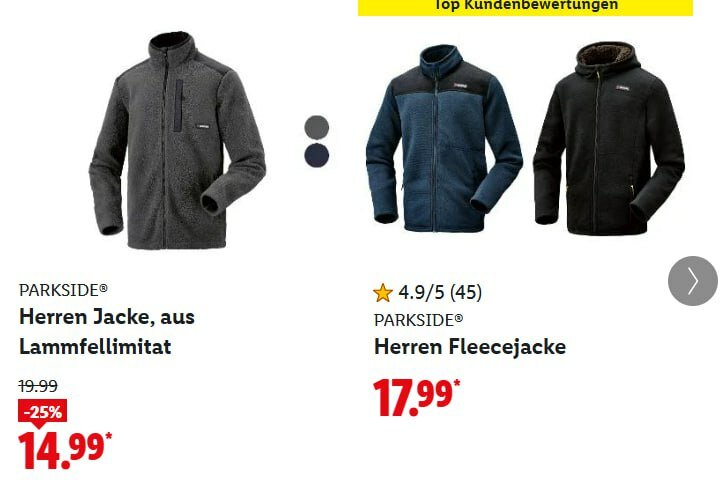The width and height of the screenshot is (721, 484).
Task: Click the red 14.99 sale price
Action: (x=65, y=450)
